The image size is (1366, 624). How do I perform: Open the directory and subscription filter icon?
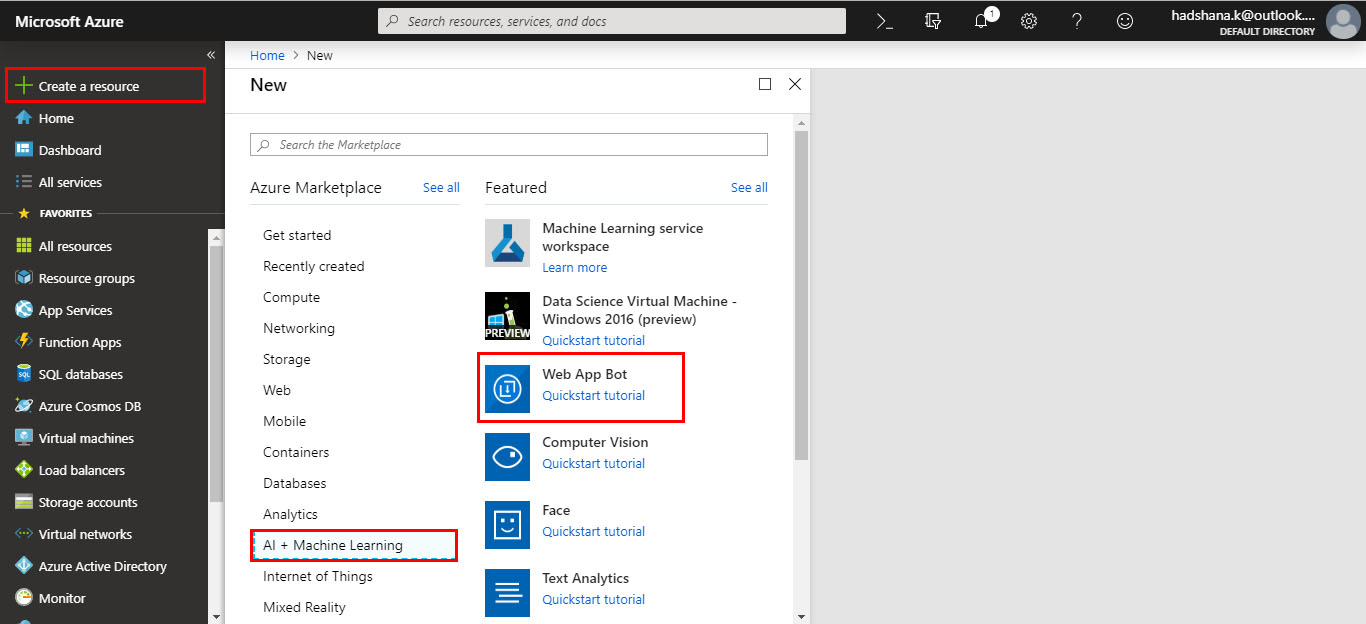933,21
